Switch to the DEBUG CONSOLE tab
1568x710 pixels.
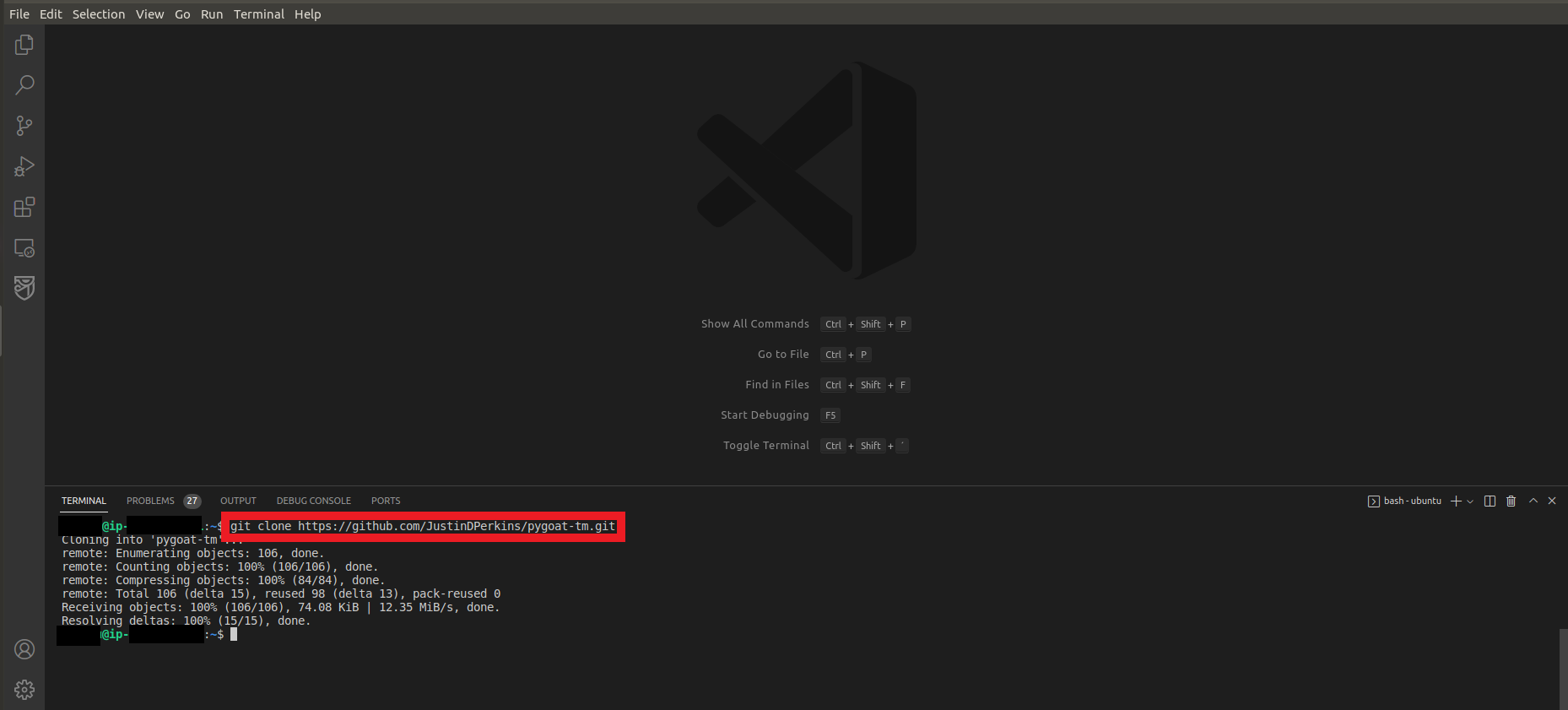click(x=314, y=501)
